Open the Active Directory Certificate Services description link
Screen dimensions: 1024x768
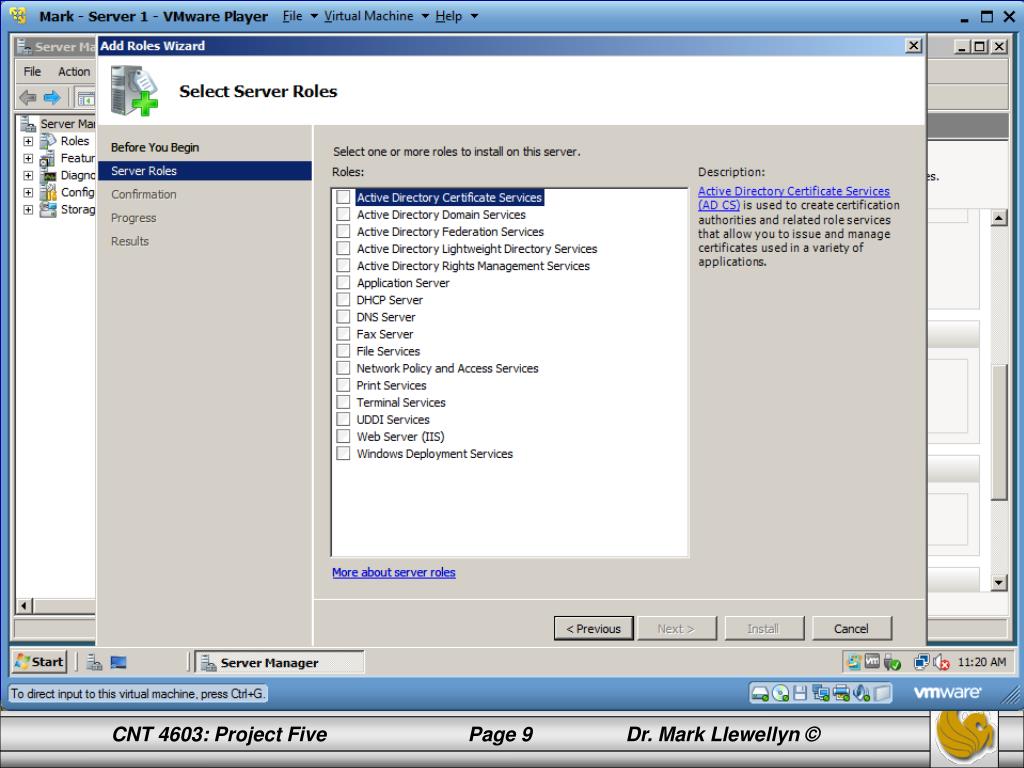point(793,198)
